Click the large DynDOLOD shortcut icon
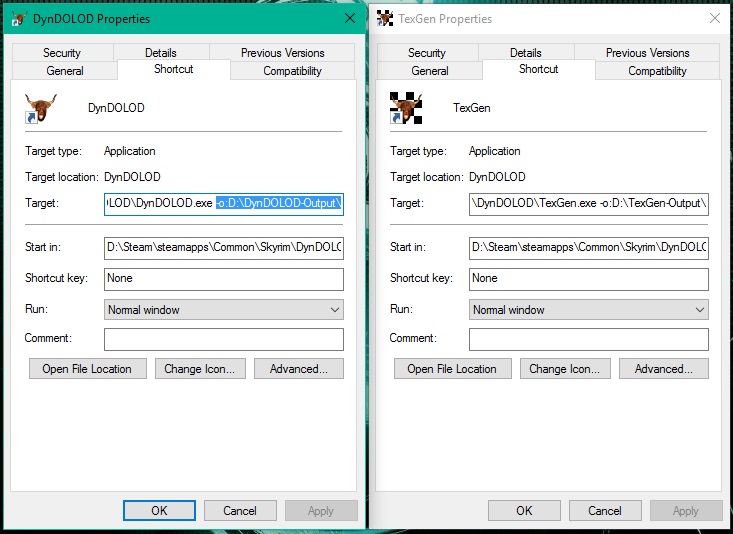The height and width of the screenshot is (534, 733). coord(40,108)
